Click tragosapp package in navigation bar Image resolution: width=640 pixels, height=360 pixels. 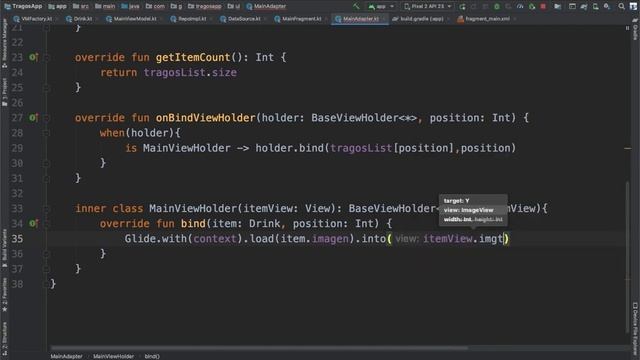tap(204, 6)
